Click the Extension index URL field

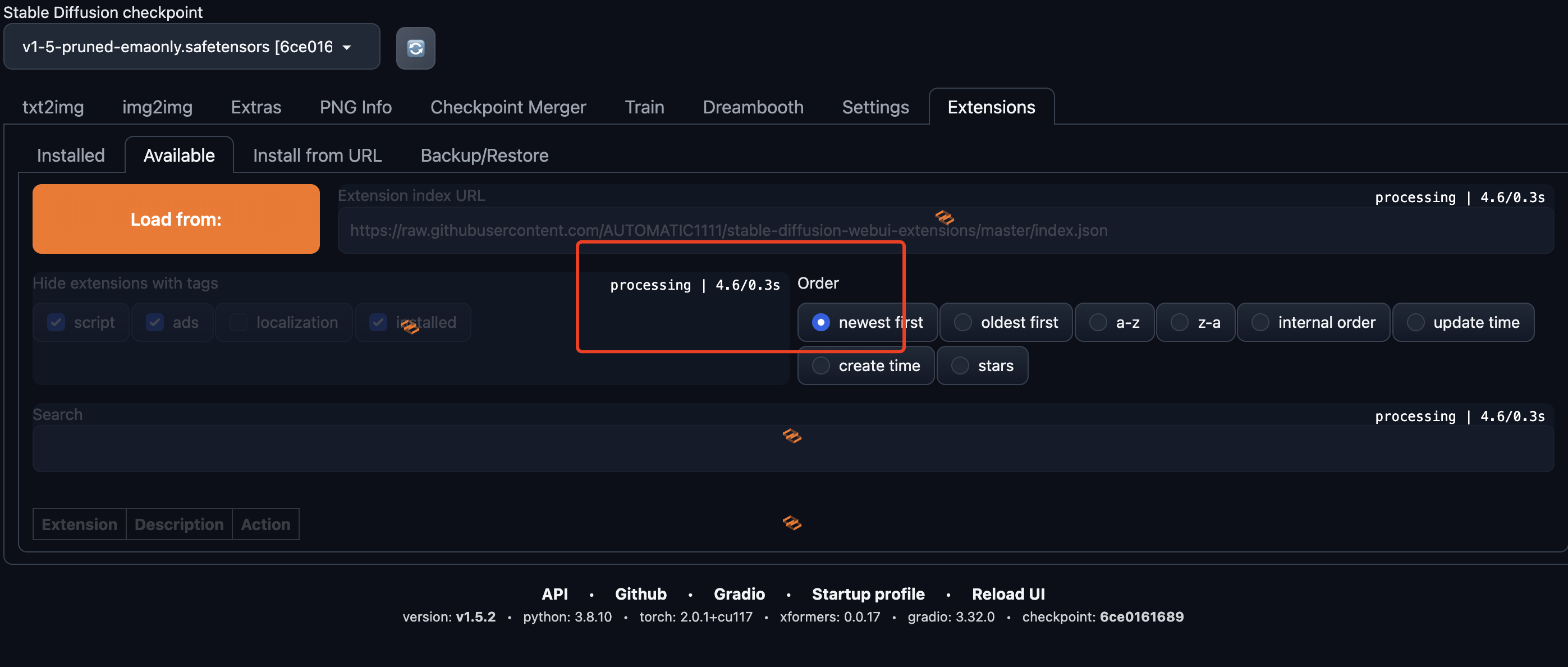[945, 230]
